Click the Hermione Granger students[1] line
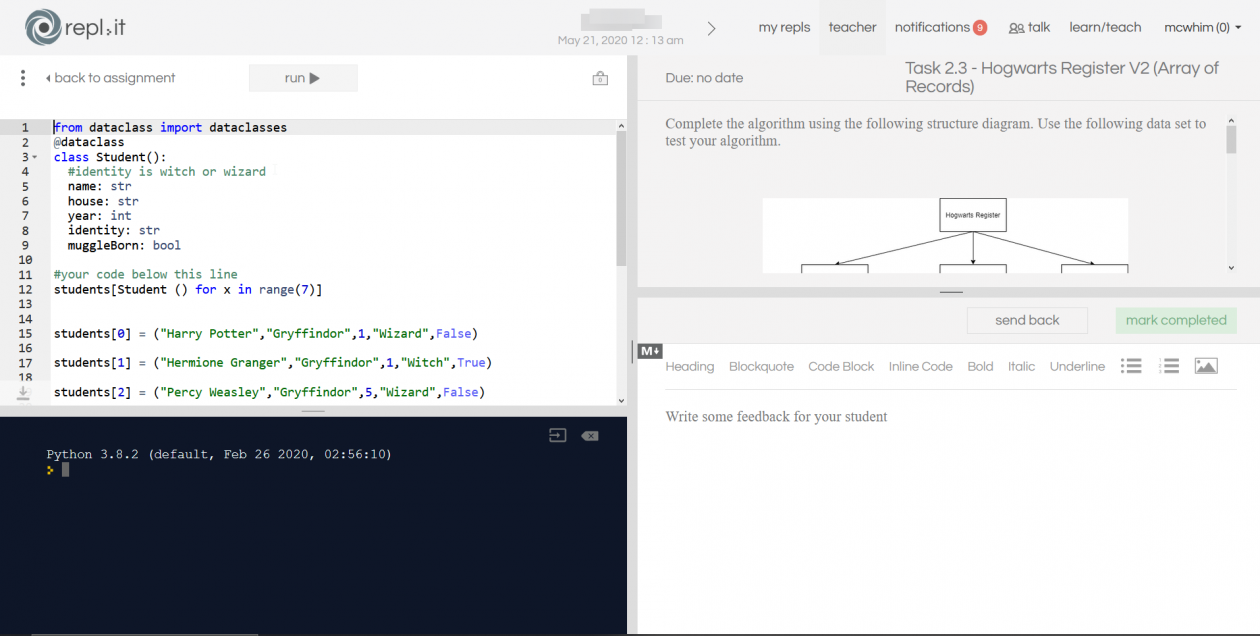Image resolution: width=1260 pixels, height=636 pixels. (273, 362)
